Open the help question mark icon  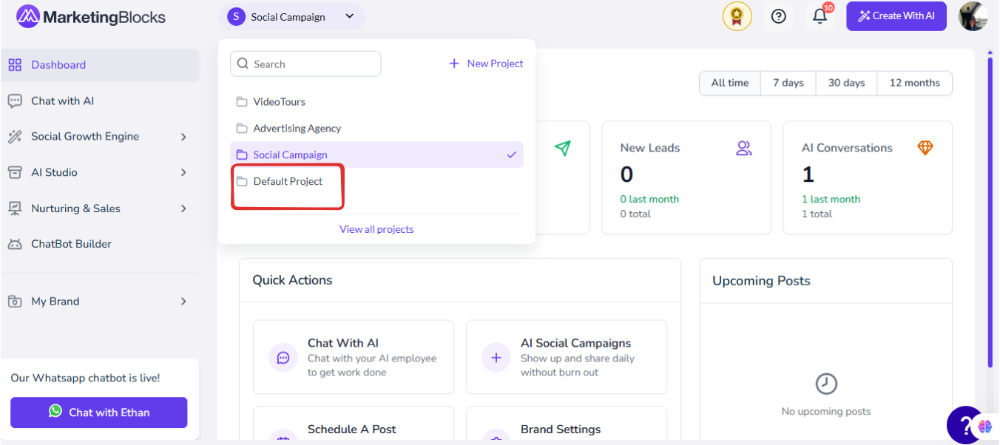point(778,17)
